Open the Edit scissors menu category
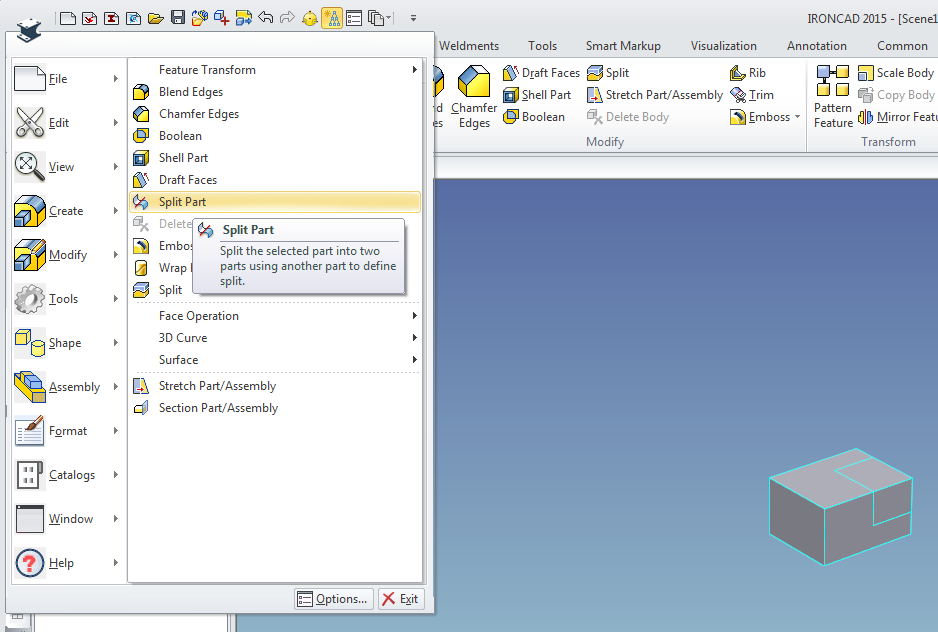The height and width of the screenshot is (632, 938). [67, 123]
